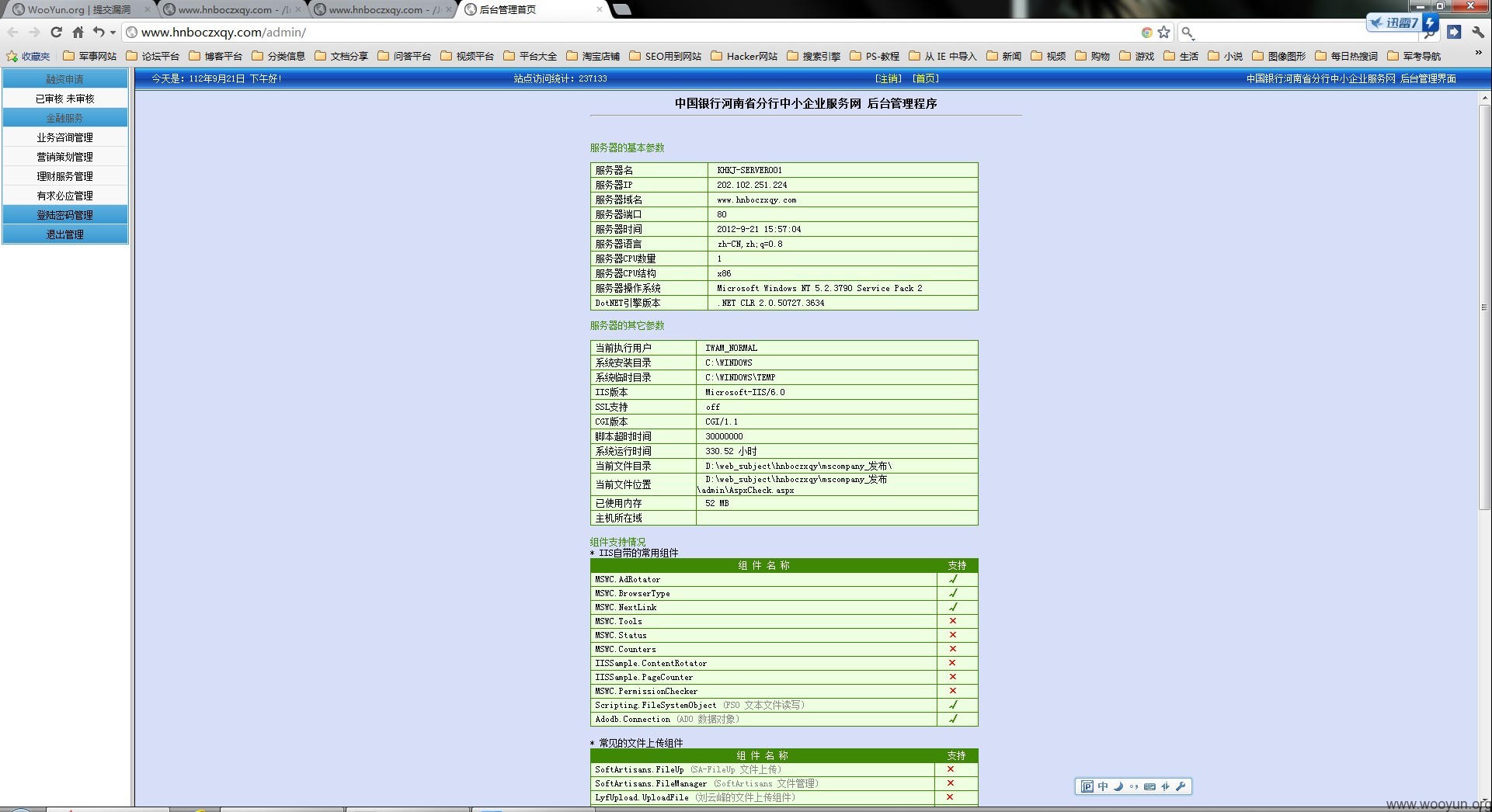Open the 游戏 bookmark folder
1492x812 pixels.
1136,56
